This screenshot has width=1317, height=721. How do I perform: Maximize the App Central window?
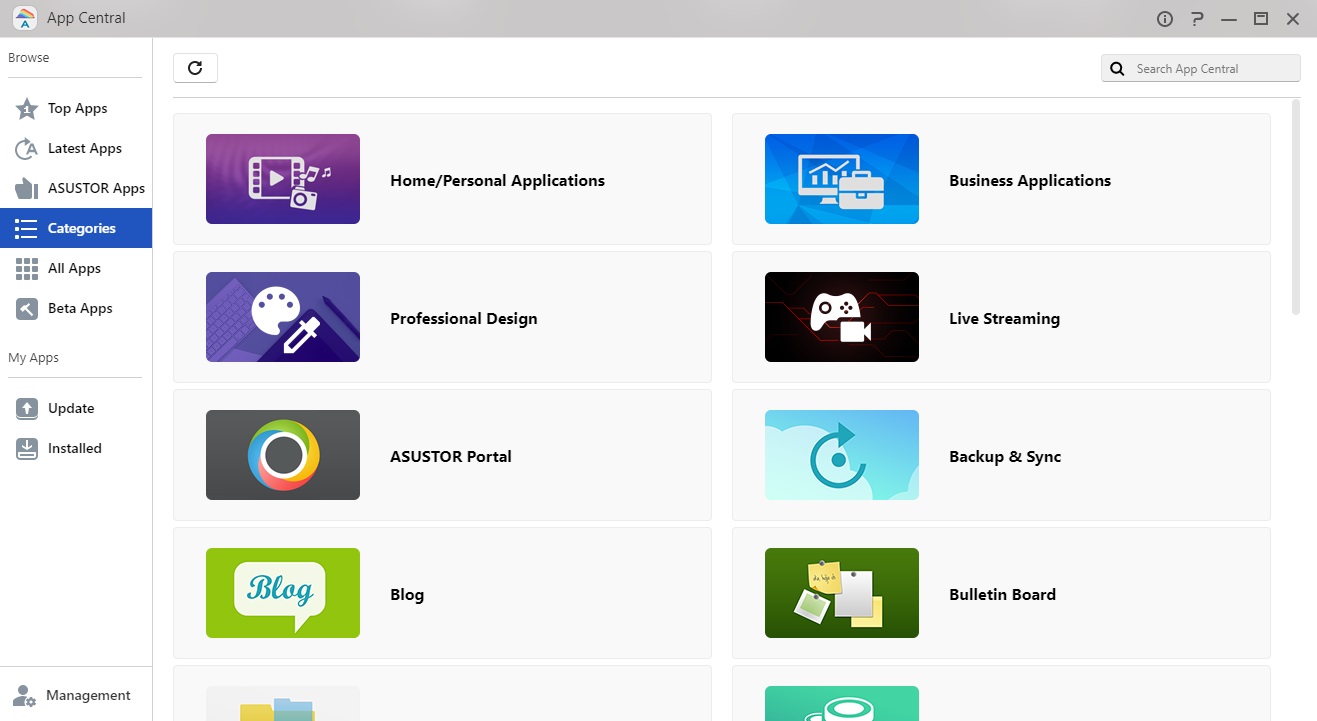pos(1261,19)
